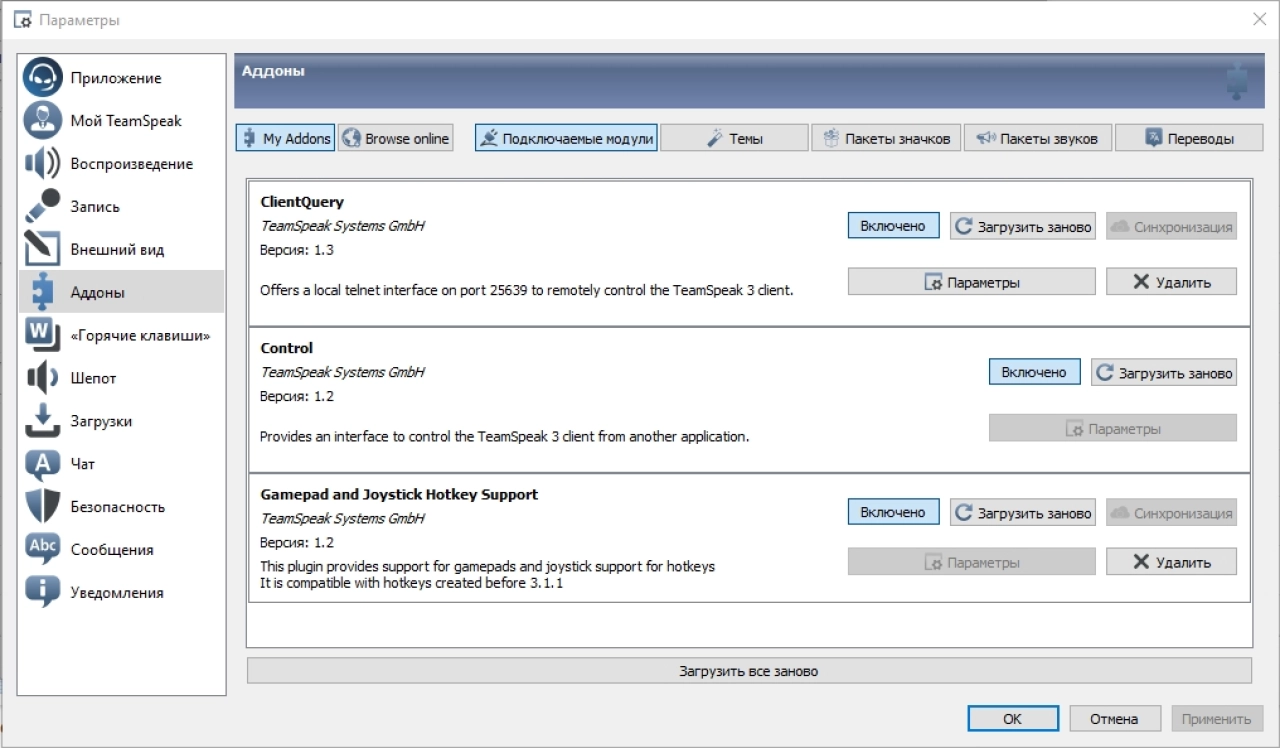Reload the Gamepad and Joystick plugin
The width and height of the screenshot is (1280, 748).
tap(1022, 512)
